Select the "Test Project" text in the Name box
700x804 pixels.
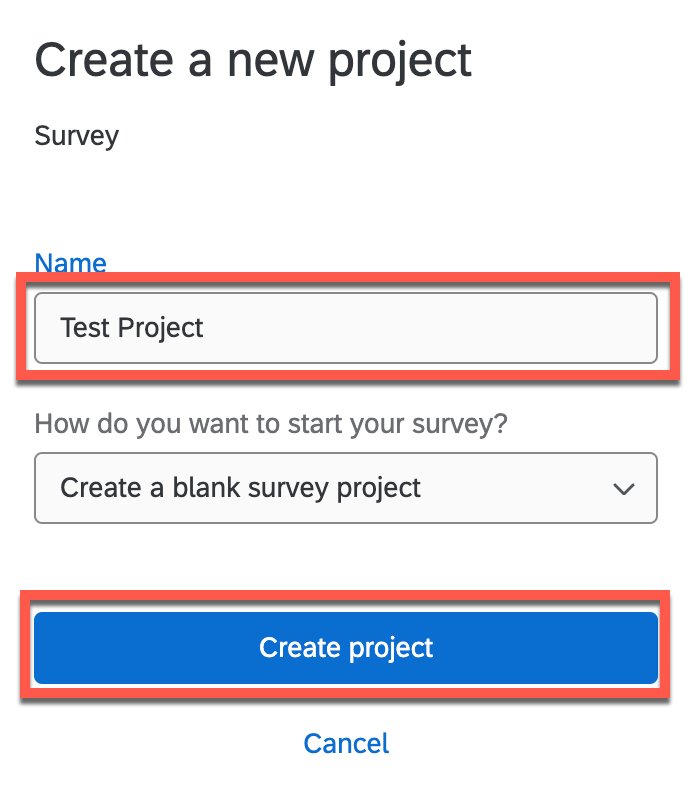pos(132,327)
